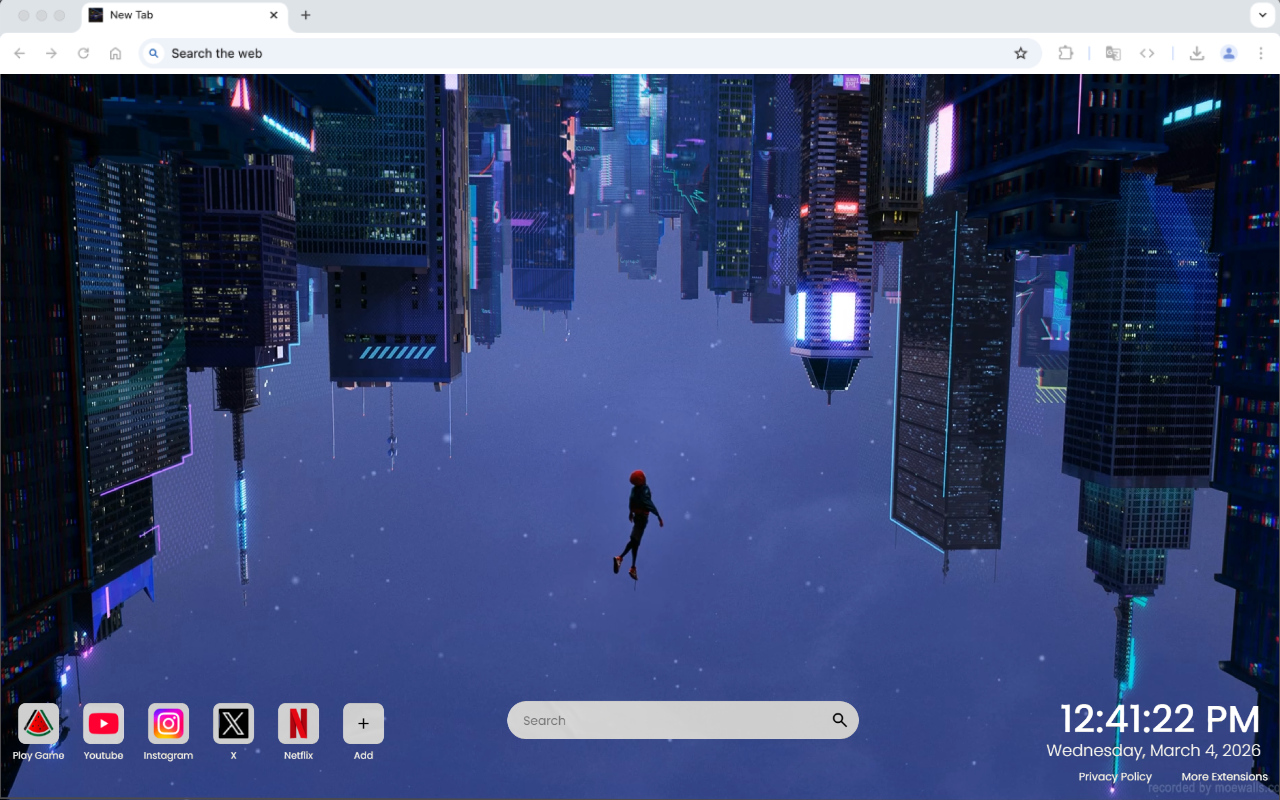This screenshot has width=1280, height=800.
Task: Click the date Wednesday, March 4, 2026
Action: pos(1154,750)
